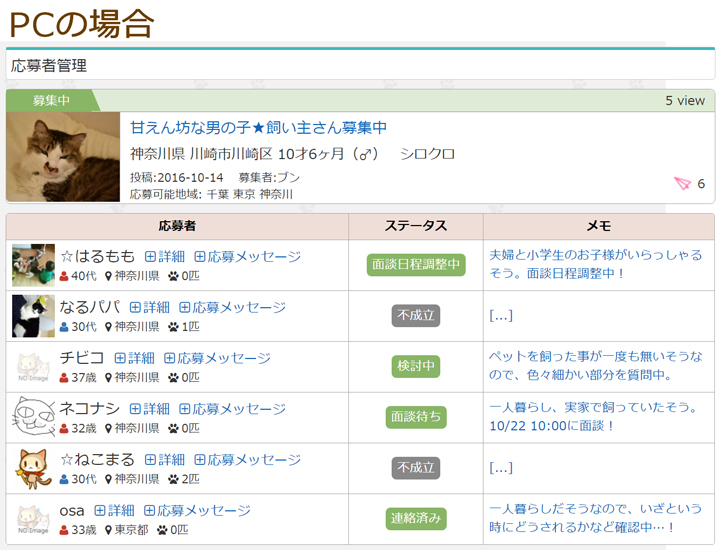Expand 詳細 for チビコ
720x550 pixels.
pos(134,358)
